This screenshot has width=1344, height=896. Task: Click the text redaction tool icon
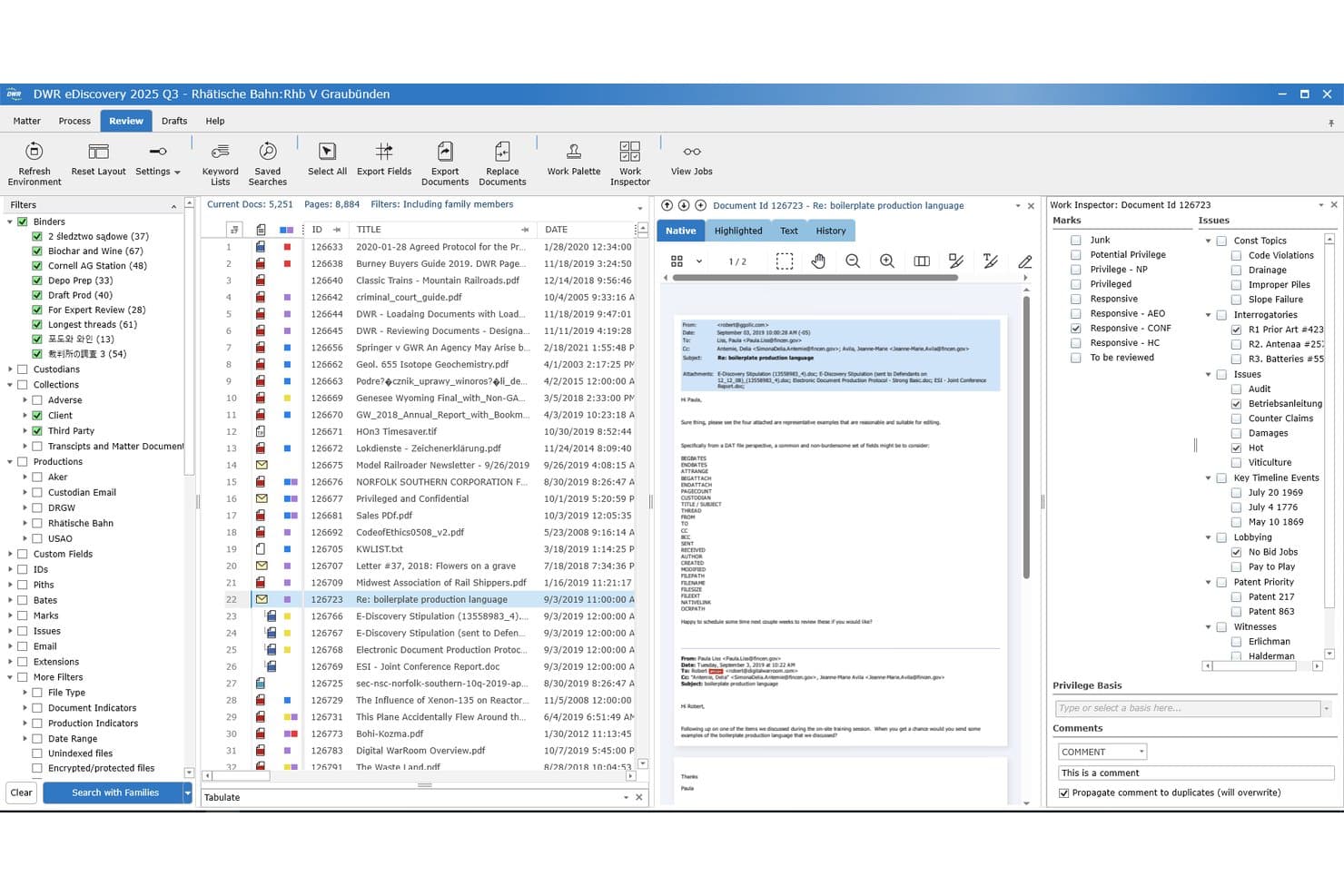[x=991, y=261]
